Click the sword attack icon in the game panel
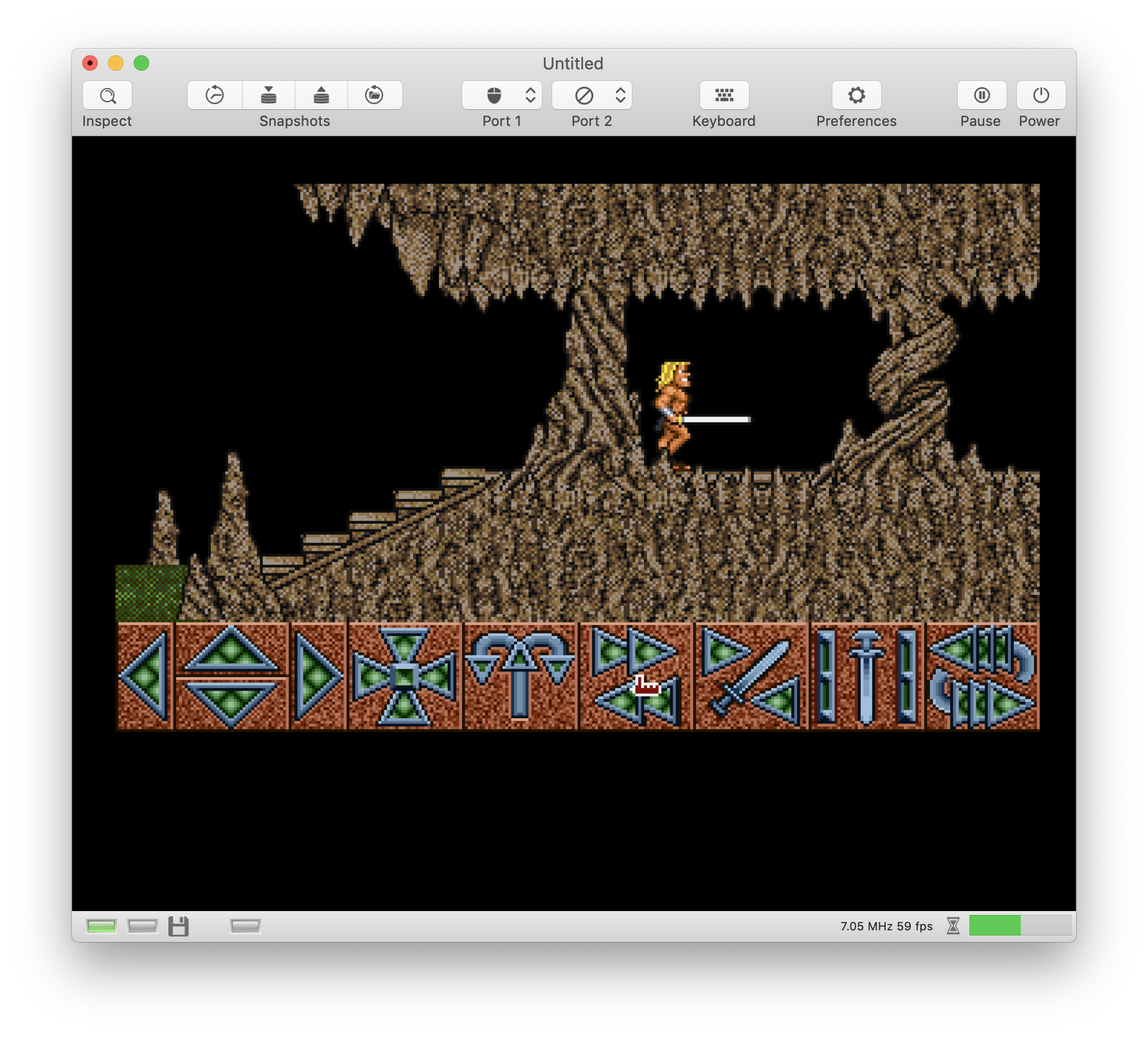This screenshot has height=1037, width=1148. point(751,677)
